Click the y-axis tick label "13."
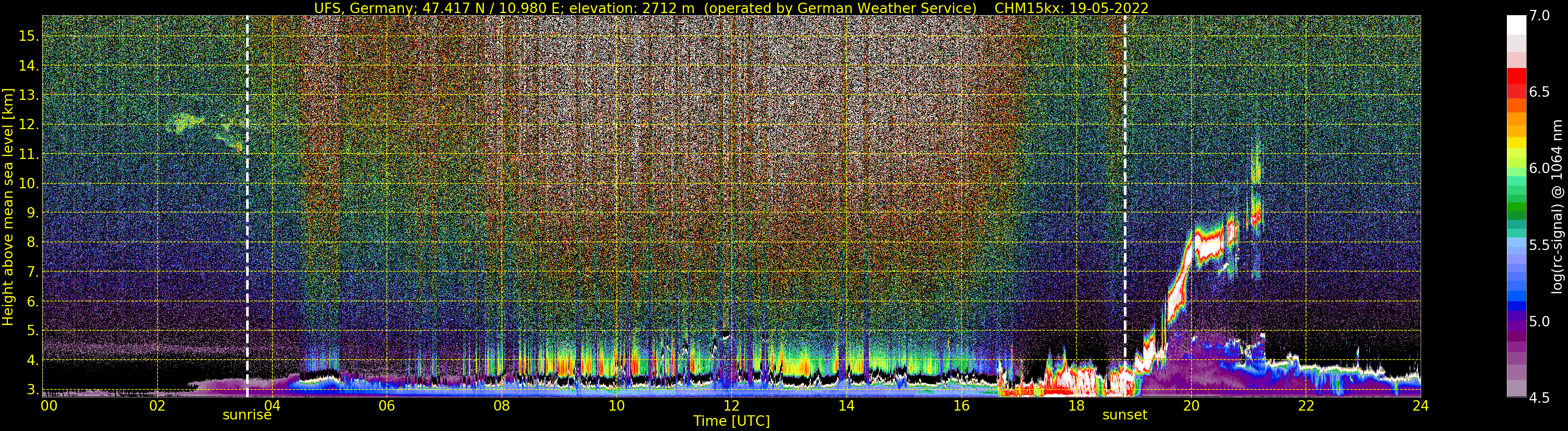The width and height of the screenshot is (1568, 431). tap(29, 95)
